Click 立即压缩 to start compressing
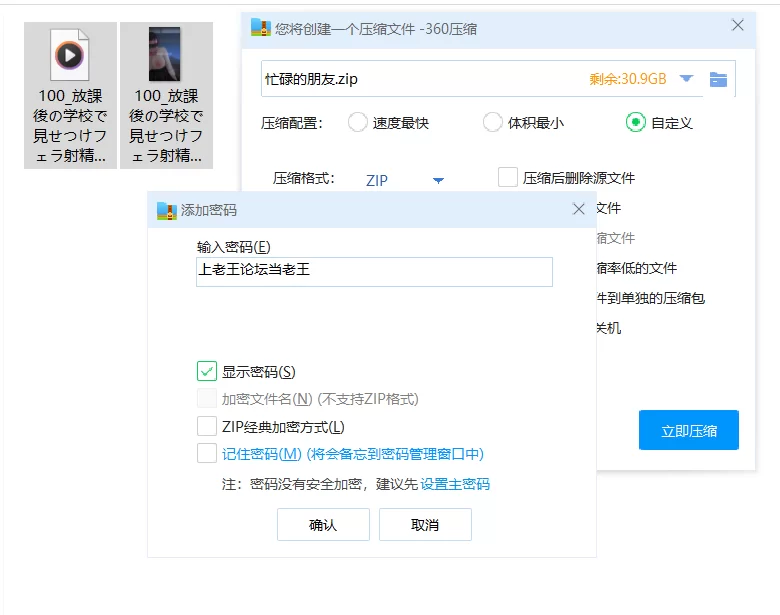 click(688, 430)
